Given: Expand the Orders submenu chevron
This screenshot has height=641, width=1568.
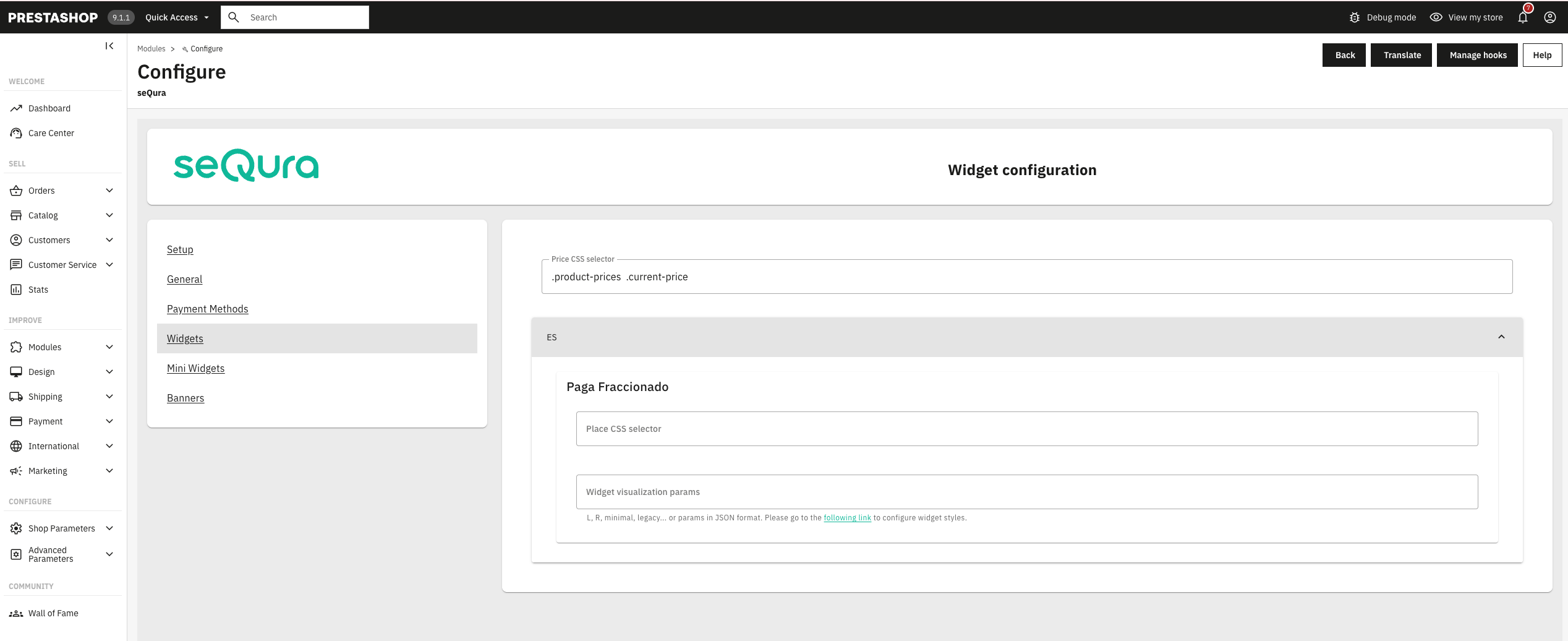Looking at the screenshot, I should 109,191.
